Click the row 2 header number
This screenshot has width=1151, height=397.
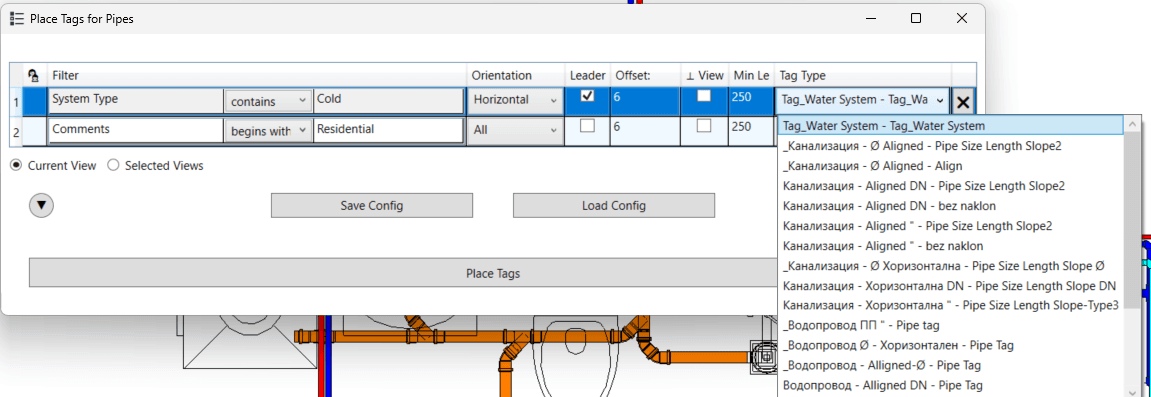17,131
